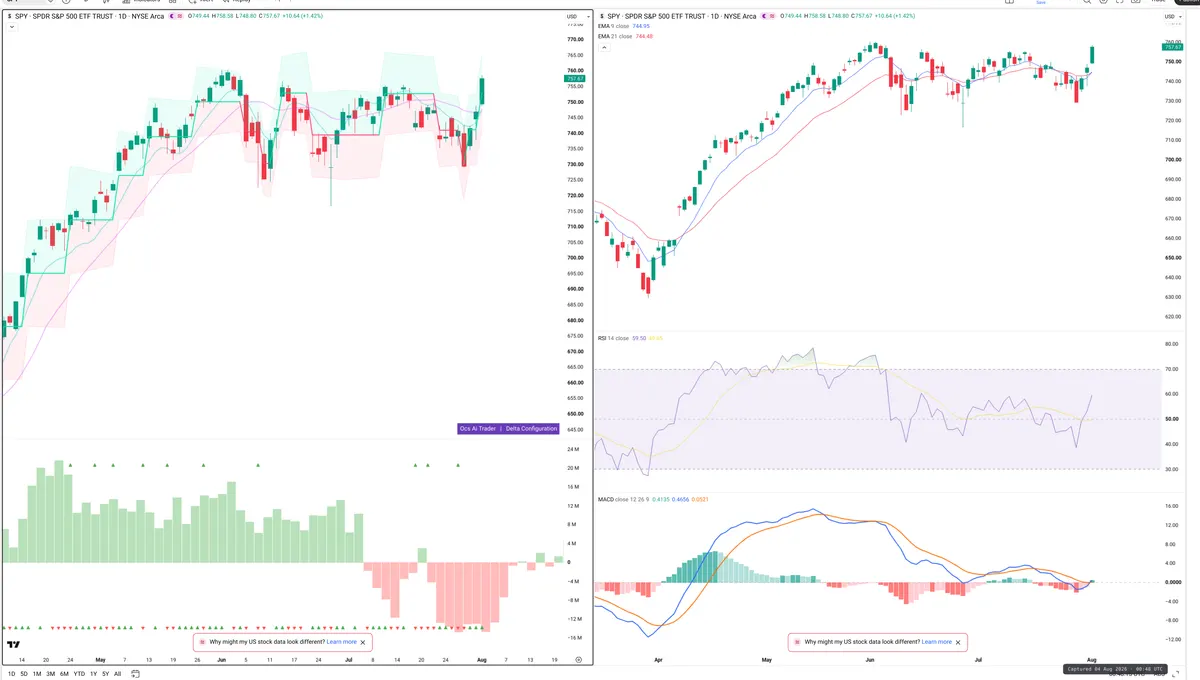This screenshot has height=680, width=1200.
Task: Click 24 M volume axis label
Action: pos(573,450)
